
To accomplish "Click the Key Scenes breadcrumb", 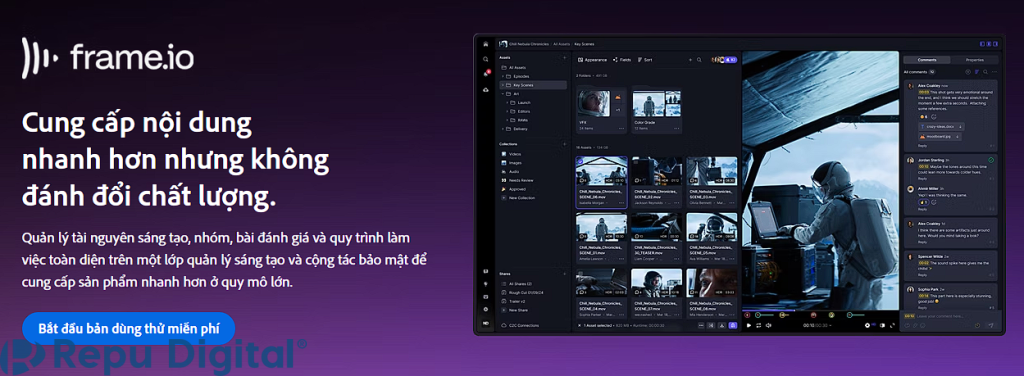I will (x=583, y=44).
